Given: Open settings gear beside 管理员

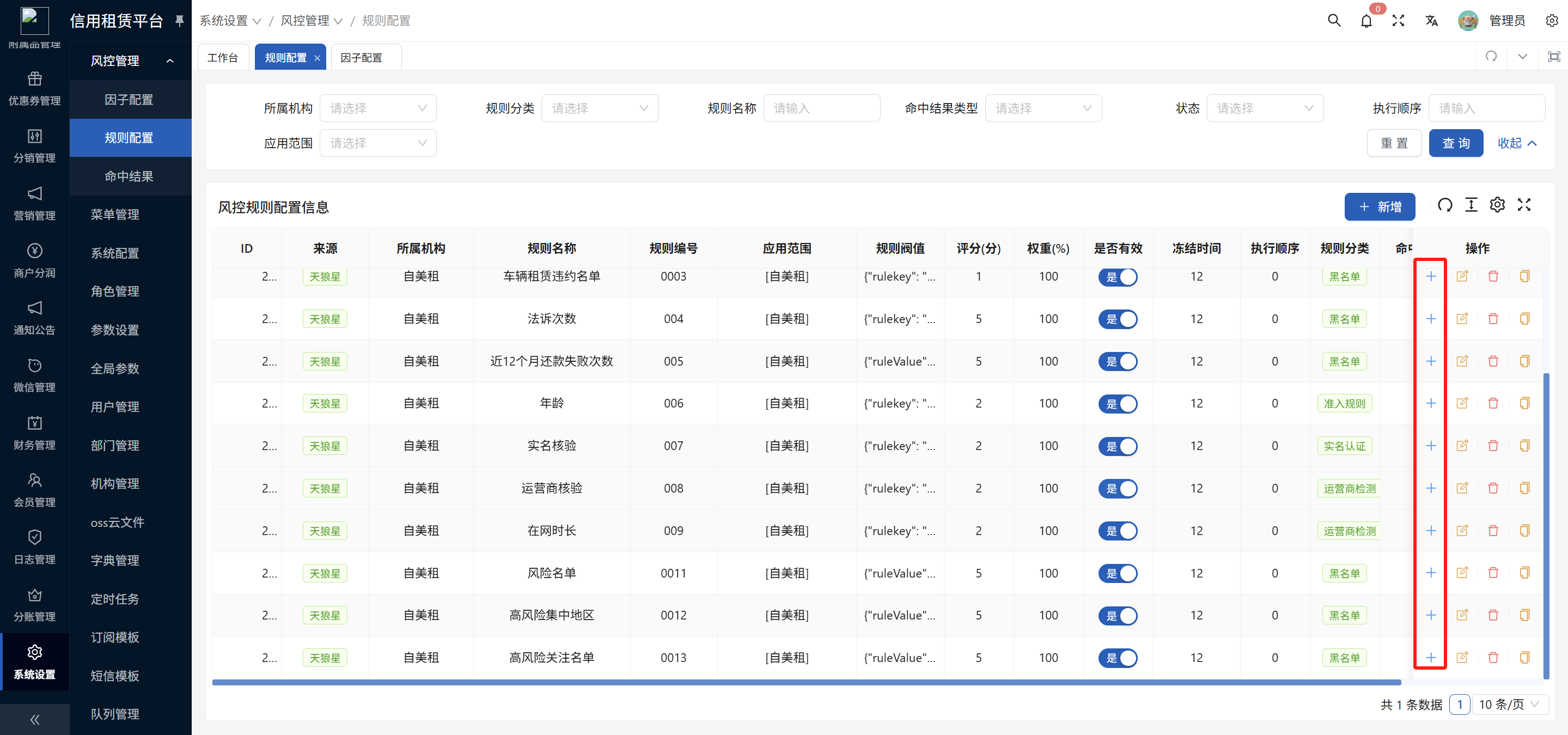Looking at the screenshot, I should coord(1552,21).
